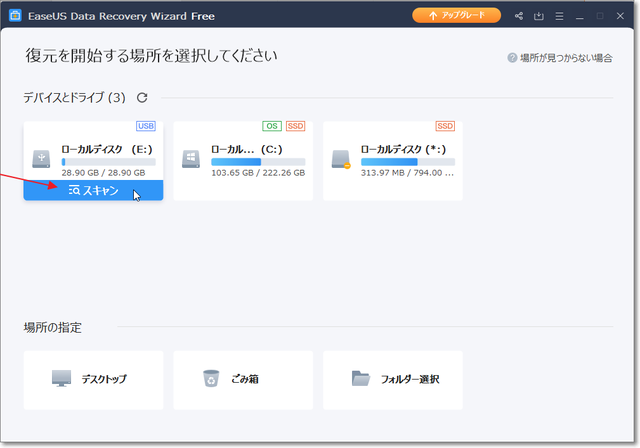The image size is (640, 448).
Task: Click the import scan session icon
Action: [x=540, y=16]
